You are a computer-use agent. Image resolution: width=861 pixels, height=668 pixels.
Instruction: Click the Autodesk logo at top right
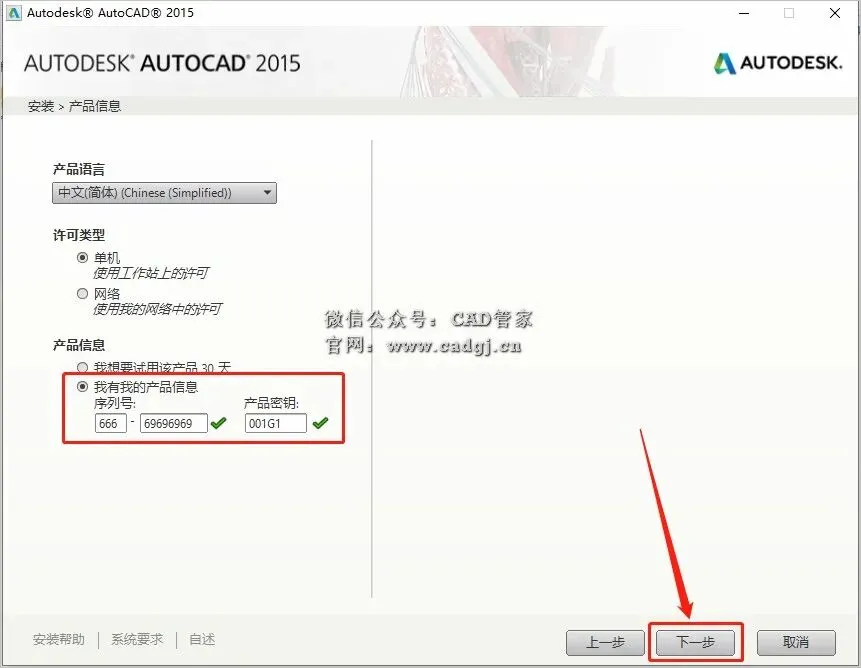[778, 63]
